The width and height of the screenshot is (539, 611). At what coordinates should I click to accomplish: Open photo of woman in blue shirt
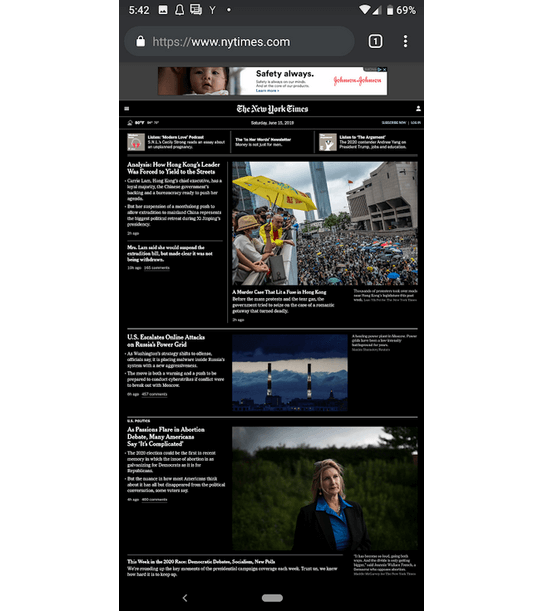(x=325, y=488)
